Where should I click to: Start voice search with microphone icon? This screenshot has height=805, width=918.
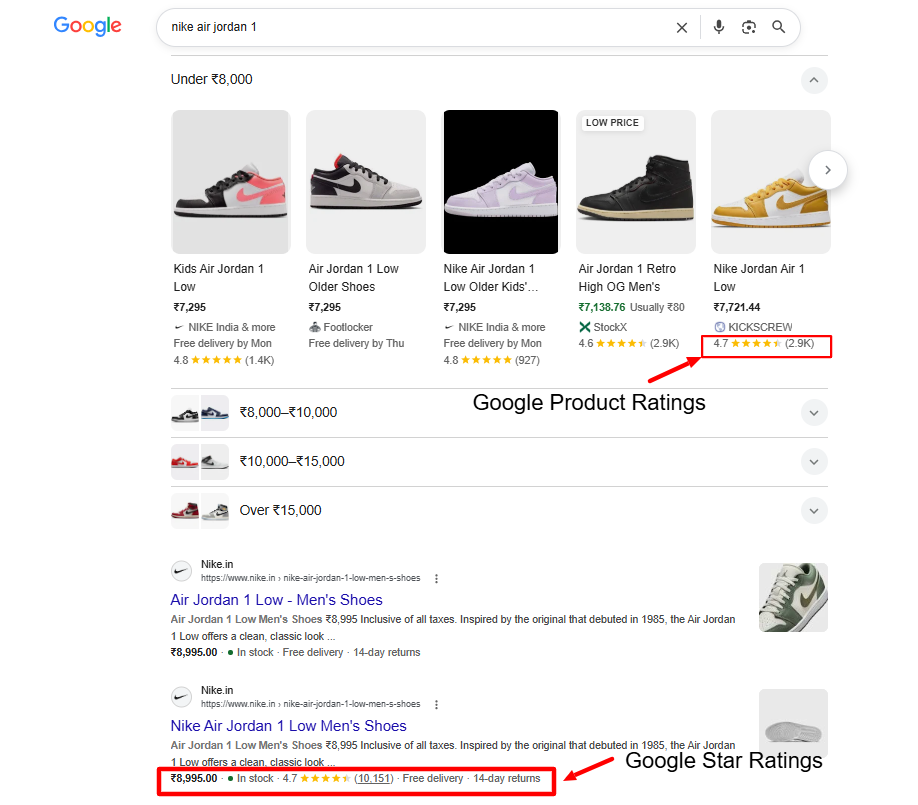[719, 27]
